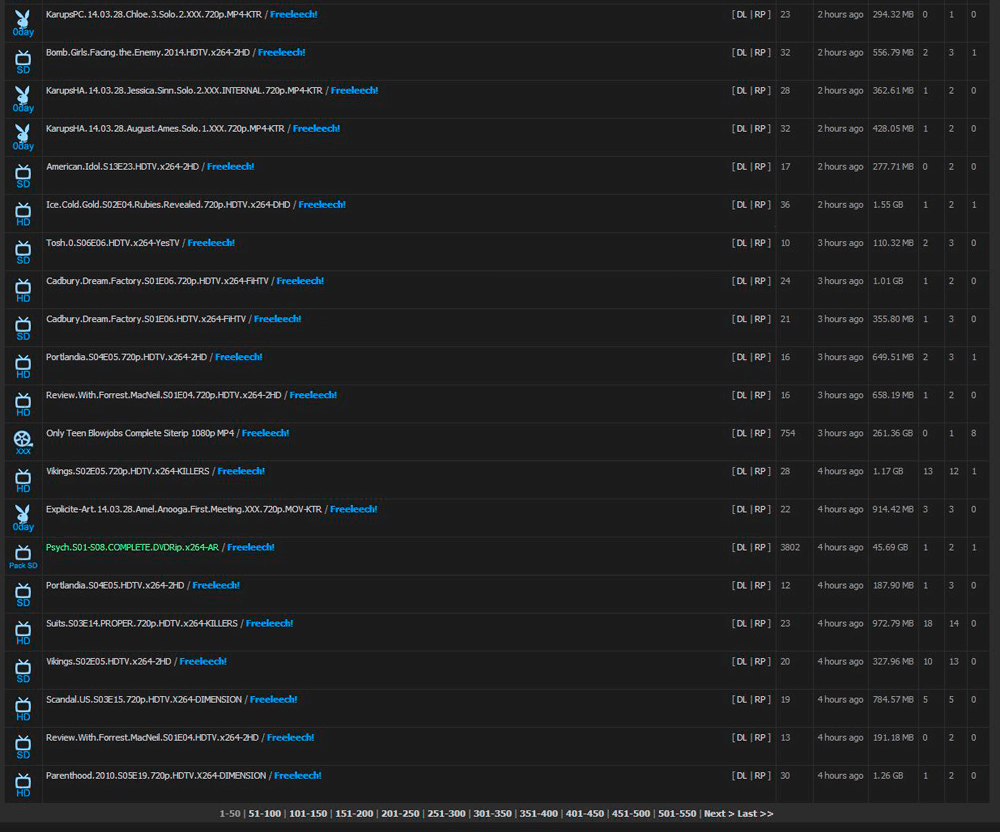Go to page 451-500
The height and width of the screenshot is (832, 1000).
[x=631, y=814]
